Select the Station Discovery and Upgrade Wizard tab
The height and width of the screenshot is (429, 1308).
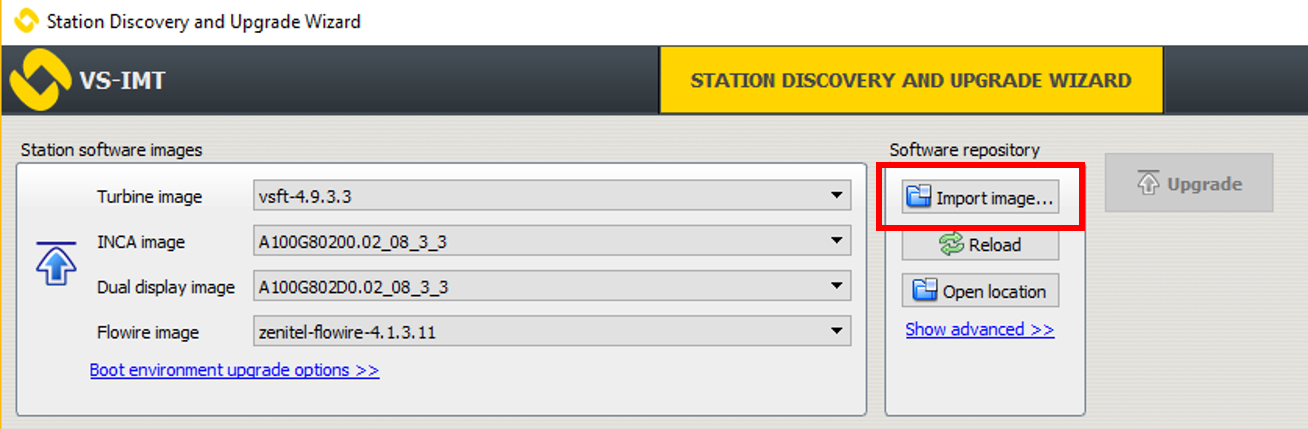click(x=911, y=81)
